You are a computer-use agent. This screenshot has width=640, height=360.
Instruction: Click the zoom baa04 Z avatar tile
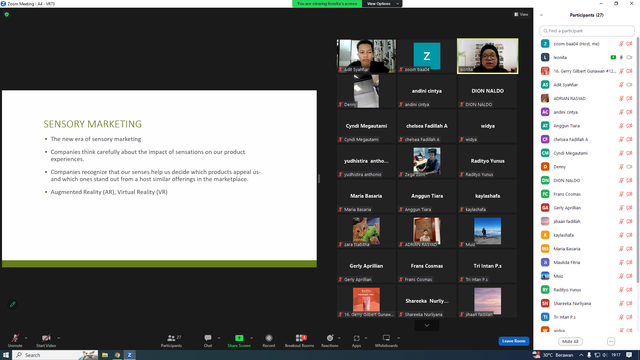pos(427,56)
